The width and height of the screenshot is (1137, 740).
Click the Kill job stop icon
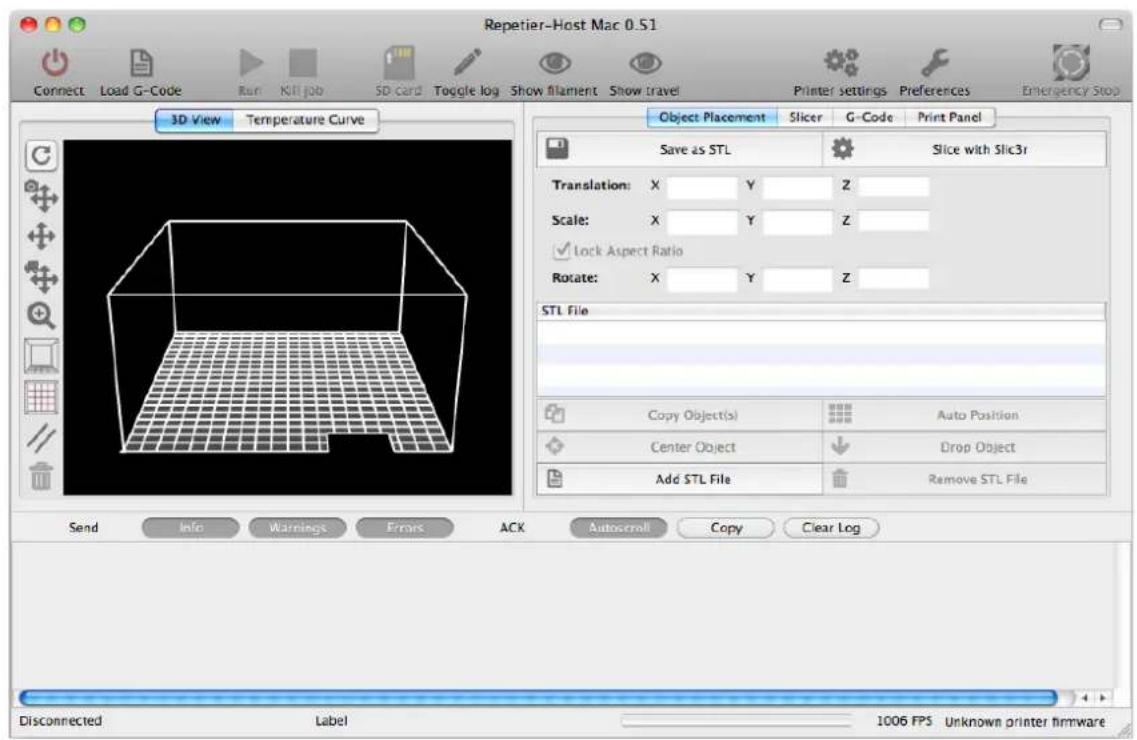tap(302, 63)
